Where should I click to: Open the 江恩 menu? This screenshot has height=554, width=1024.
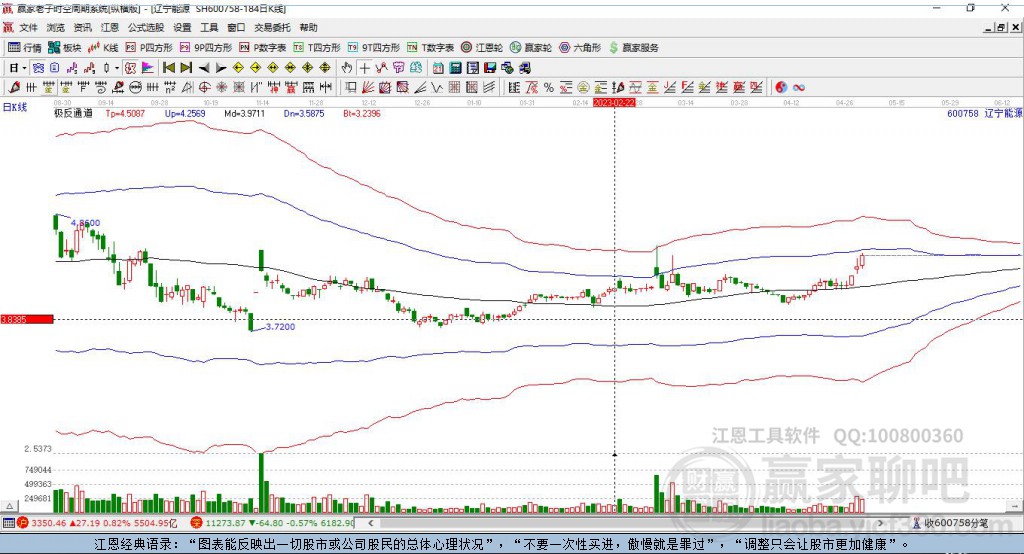point(110,27)
